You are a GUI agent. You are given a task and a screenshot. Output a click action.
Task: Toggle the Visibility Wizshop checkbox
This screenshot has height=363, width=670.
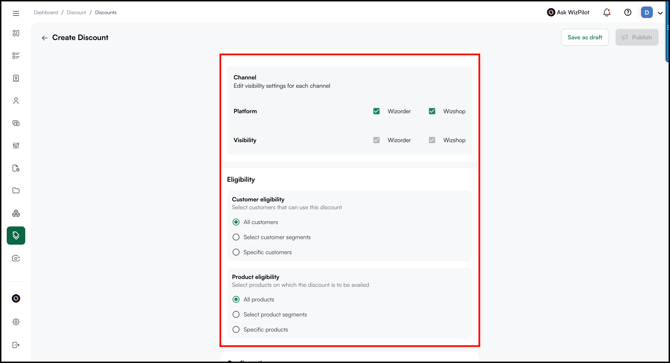[432, 140]
